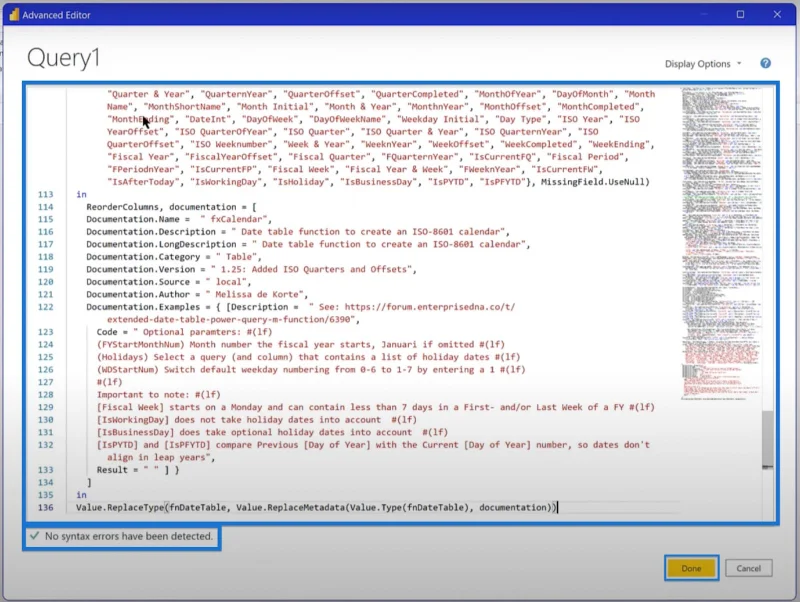Click 'Documentation.Version' on line 119
Image resolution: width=800 pixels, height=602 pixels.
[x=140, y=269]
